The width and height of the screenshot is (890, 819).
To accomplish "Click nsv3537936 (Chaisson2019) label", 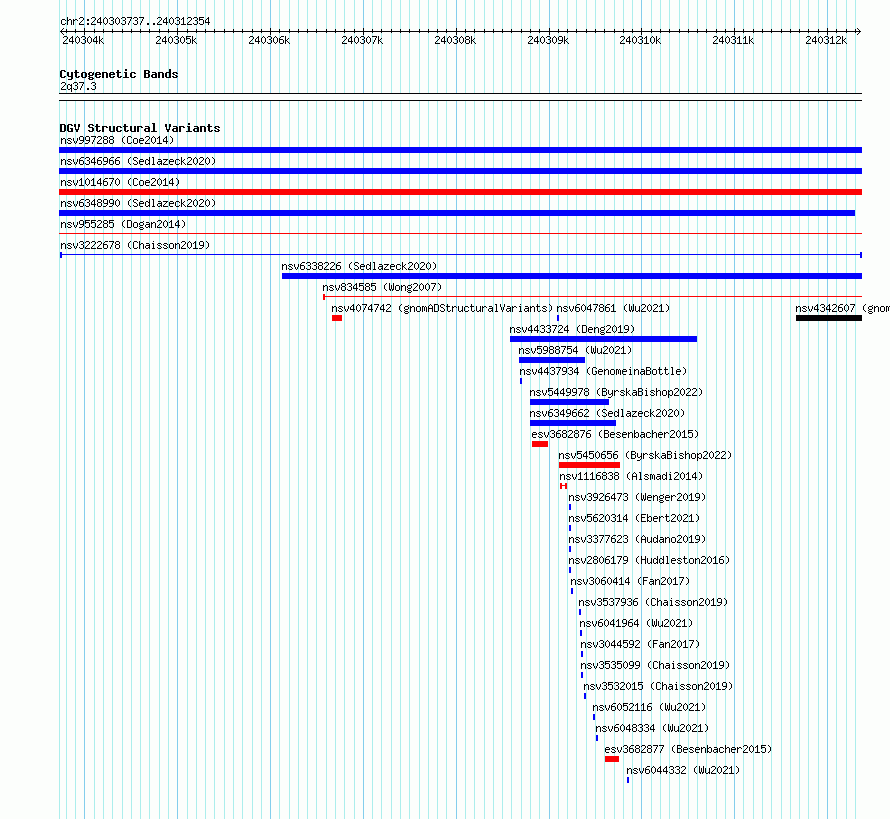I will tap(653, 602).
